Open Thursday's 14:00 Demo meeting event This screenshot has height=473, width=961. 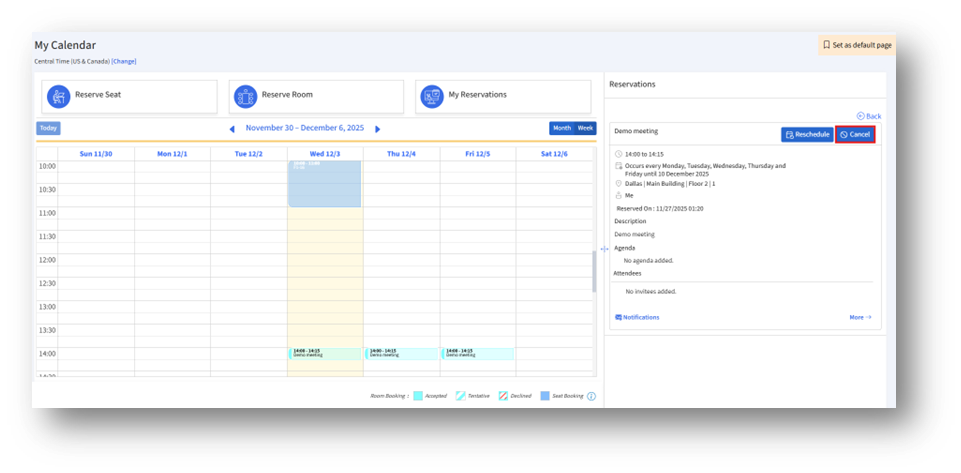coord(401,353)
